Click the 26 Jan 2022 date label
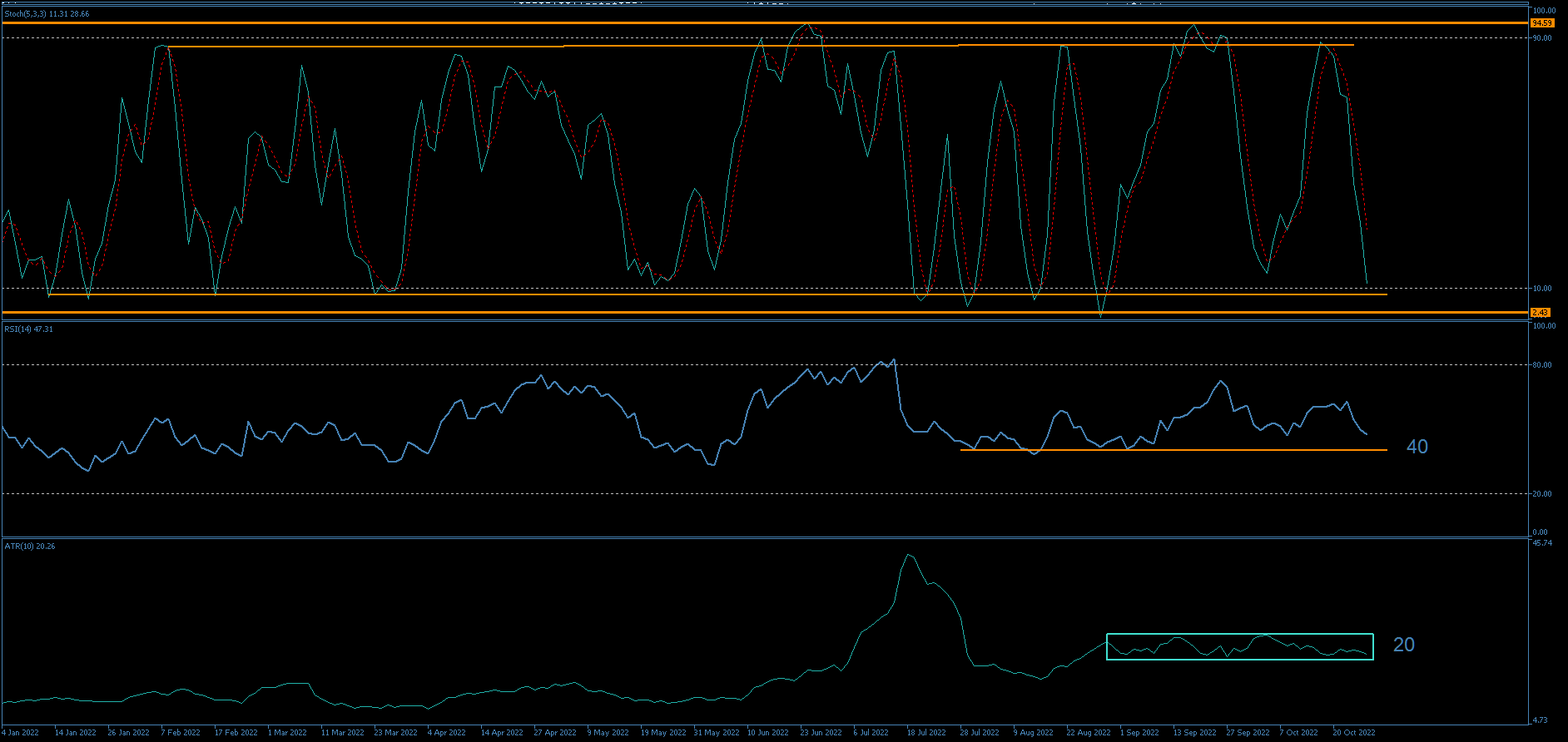This screenshot has width=1568, height=742. (128, 733)
